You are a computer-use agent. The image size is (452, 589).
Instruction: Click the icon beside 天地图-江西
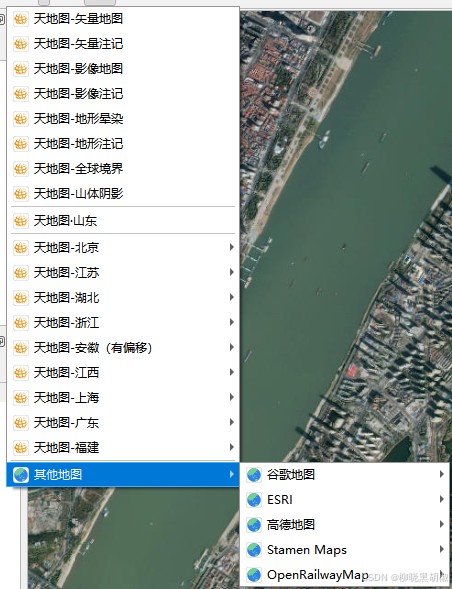point(21,373)
